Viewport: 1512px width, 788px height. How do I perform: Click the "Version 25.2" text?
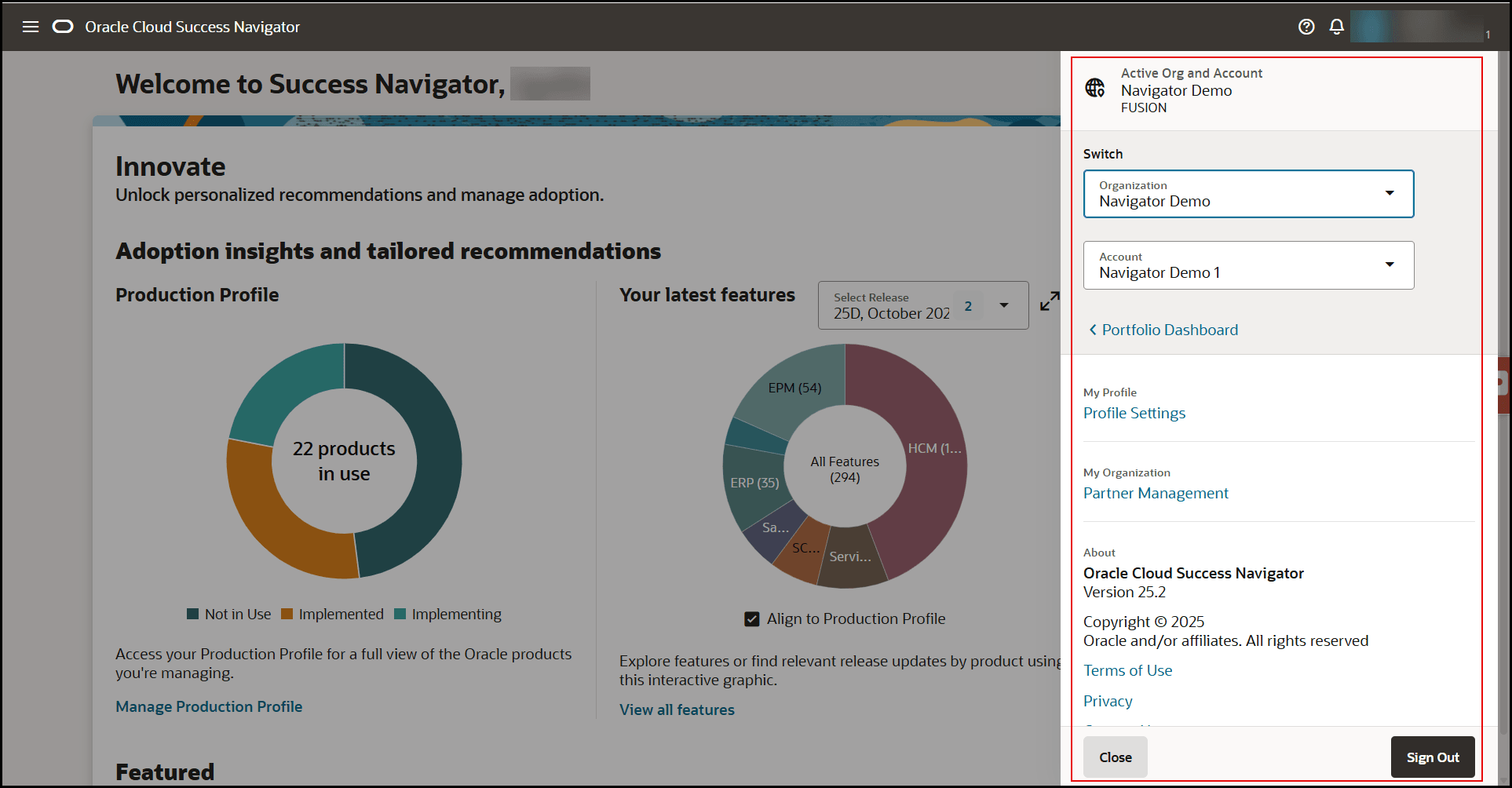click(1124, 593)
